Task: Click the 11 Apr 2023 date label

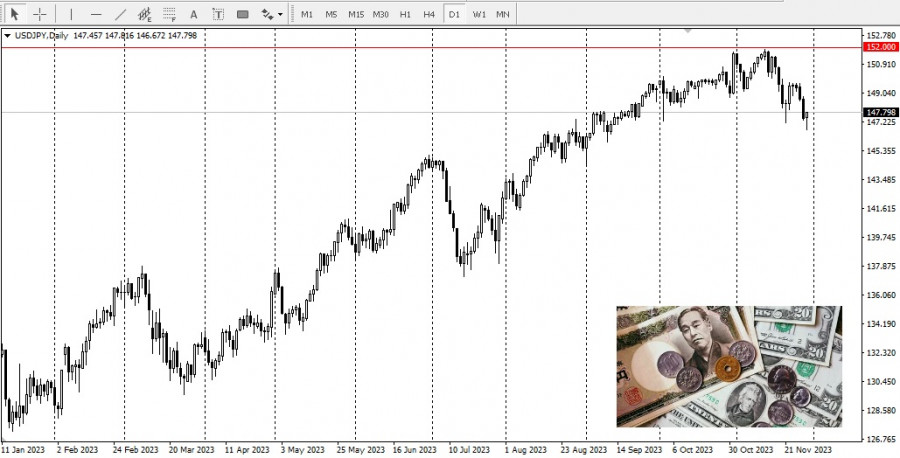Action: tap(247, 449)
